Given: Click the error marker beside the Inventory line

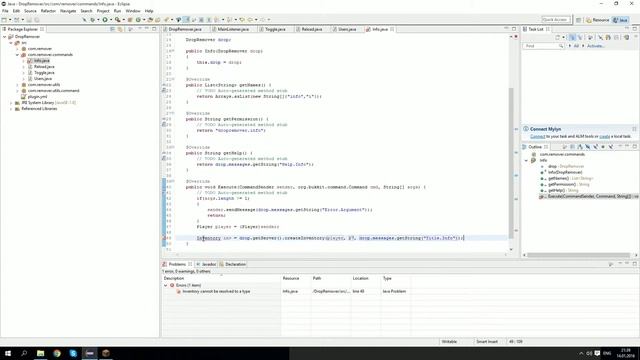Looking at the screenshot, I should [x=164, y=238].
